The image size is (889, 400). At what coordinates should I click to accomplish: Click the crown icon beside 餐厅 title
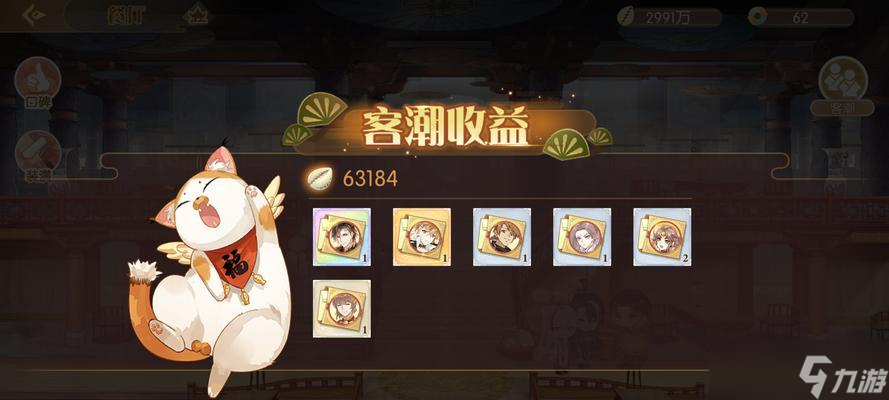(x=196, y=16)
